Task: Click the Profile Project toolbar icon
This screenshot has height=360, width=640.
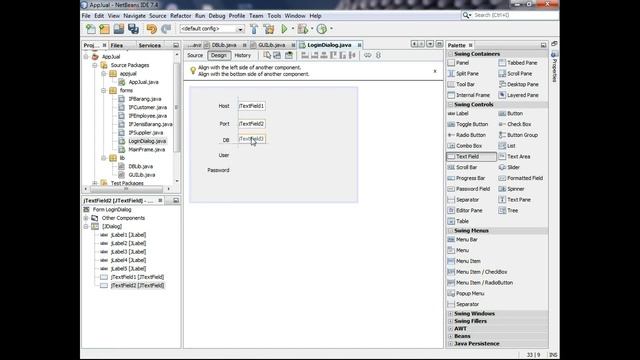Action: (x=322, y=29)
